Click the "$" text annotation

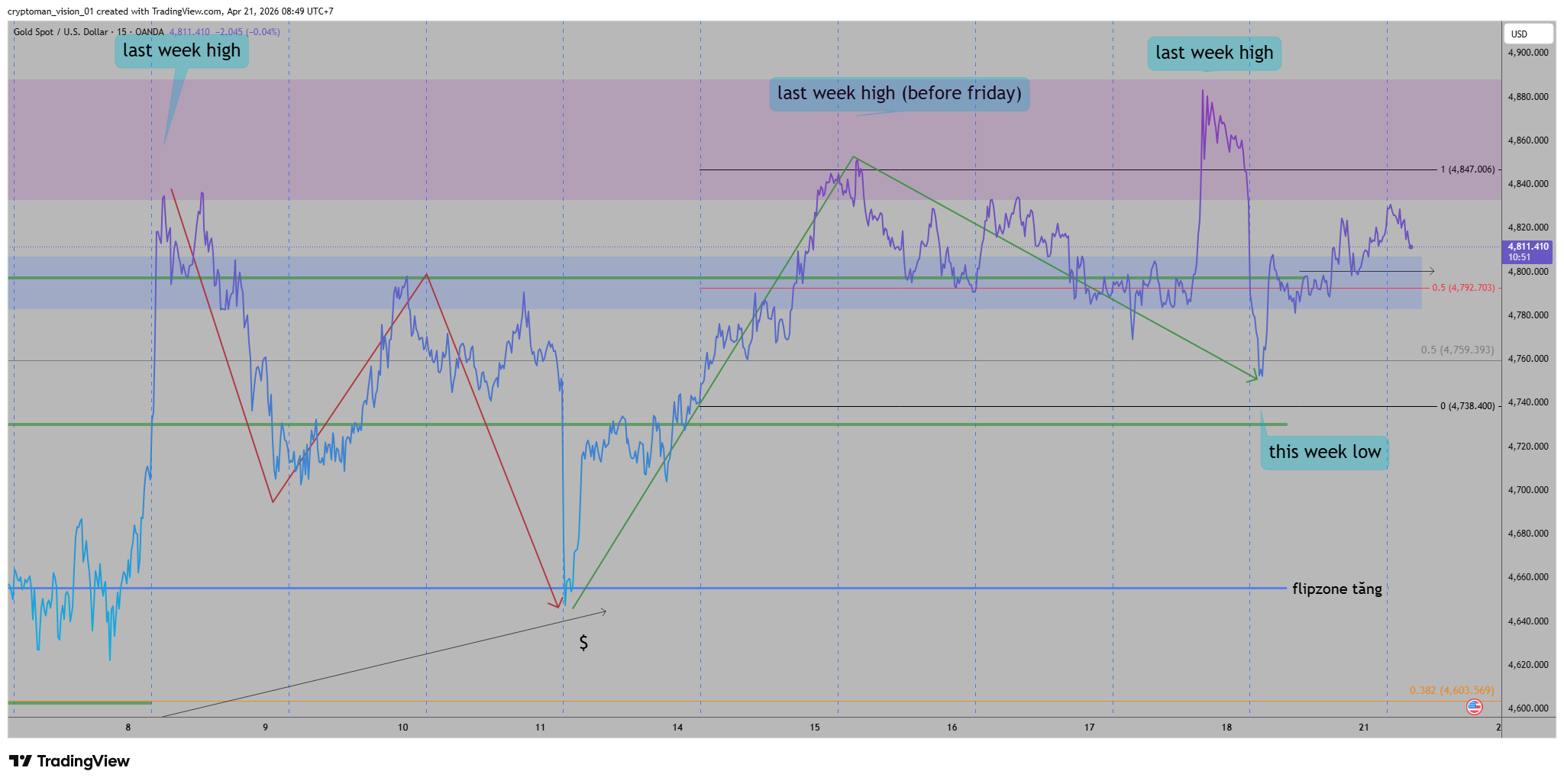pyautogui.click(x=583, y=643)
